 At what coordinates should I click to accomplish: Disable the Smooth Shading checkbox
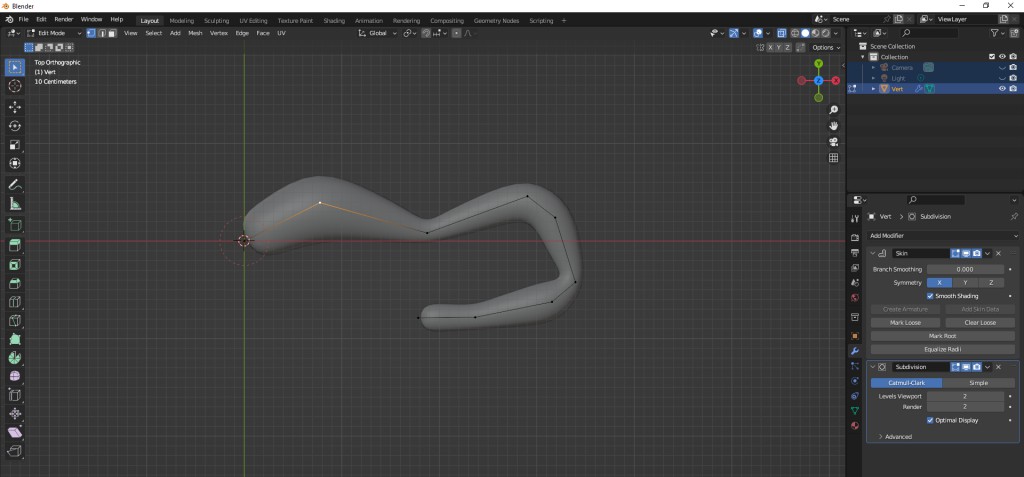coord(930,296)
